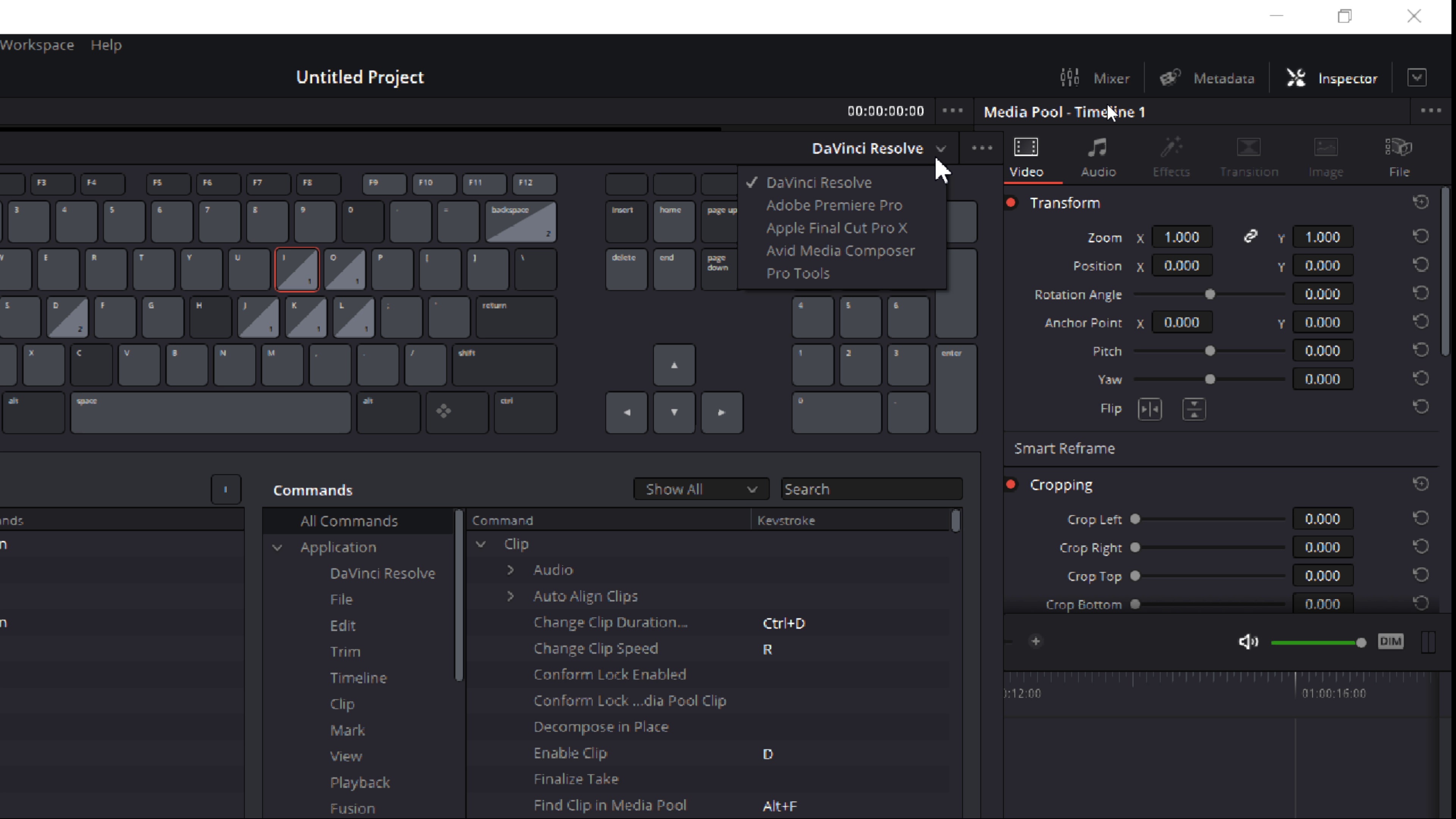
Task: Reset the Pitch value
Action: (x=1420, y=350)
